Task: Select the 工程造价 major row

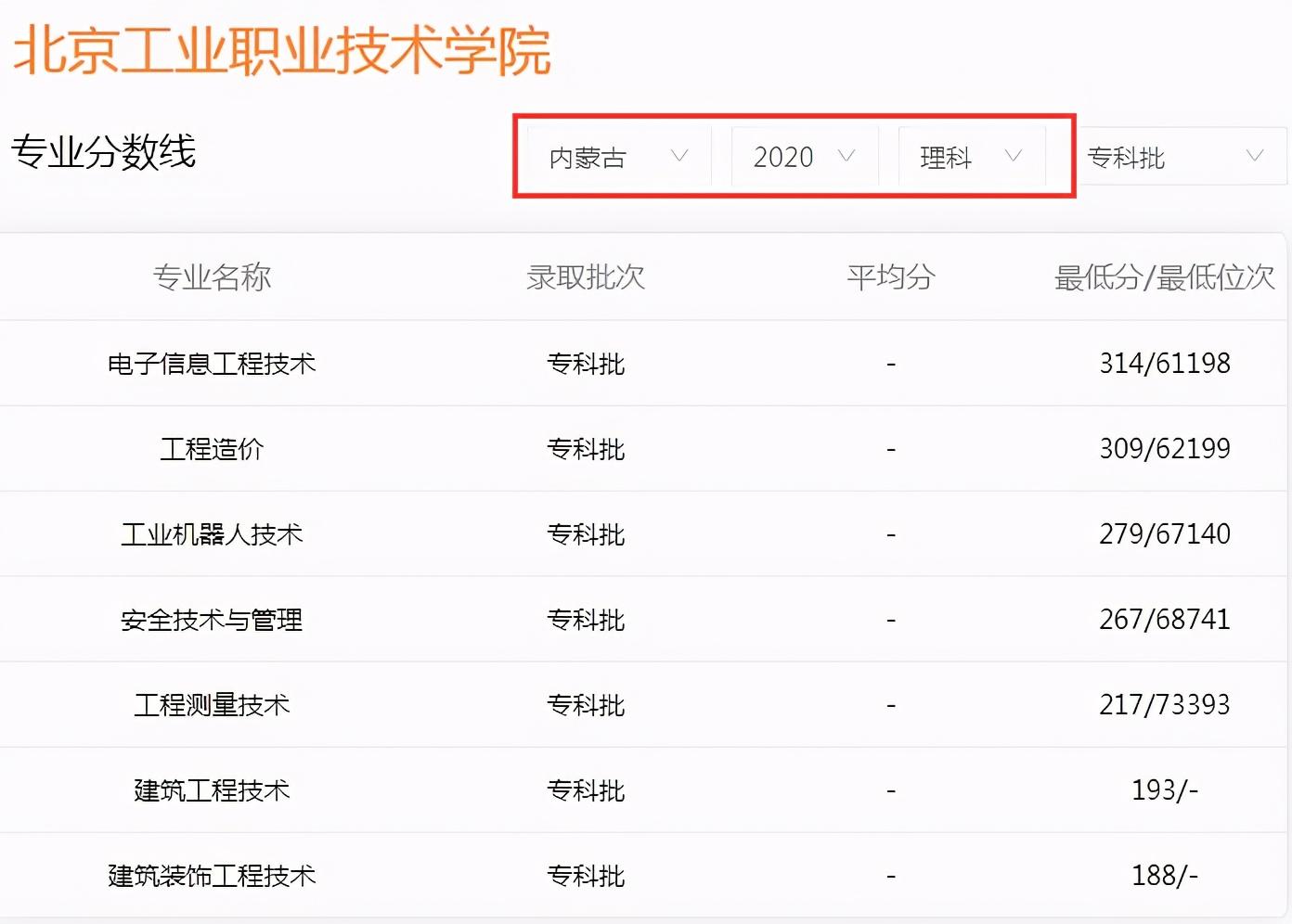Action: pyautogui.click(x=643, y=449)
